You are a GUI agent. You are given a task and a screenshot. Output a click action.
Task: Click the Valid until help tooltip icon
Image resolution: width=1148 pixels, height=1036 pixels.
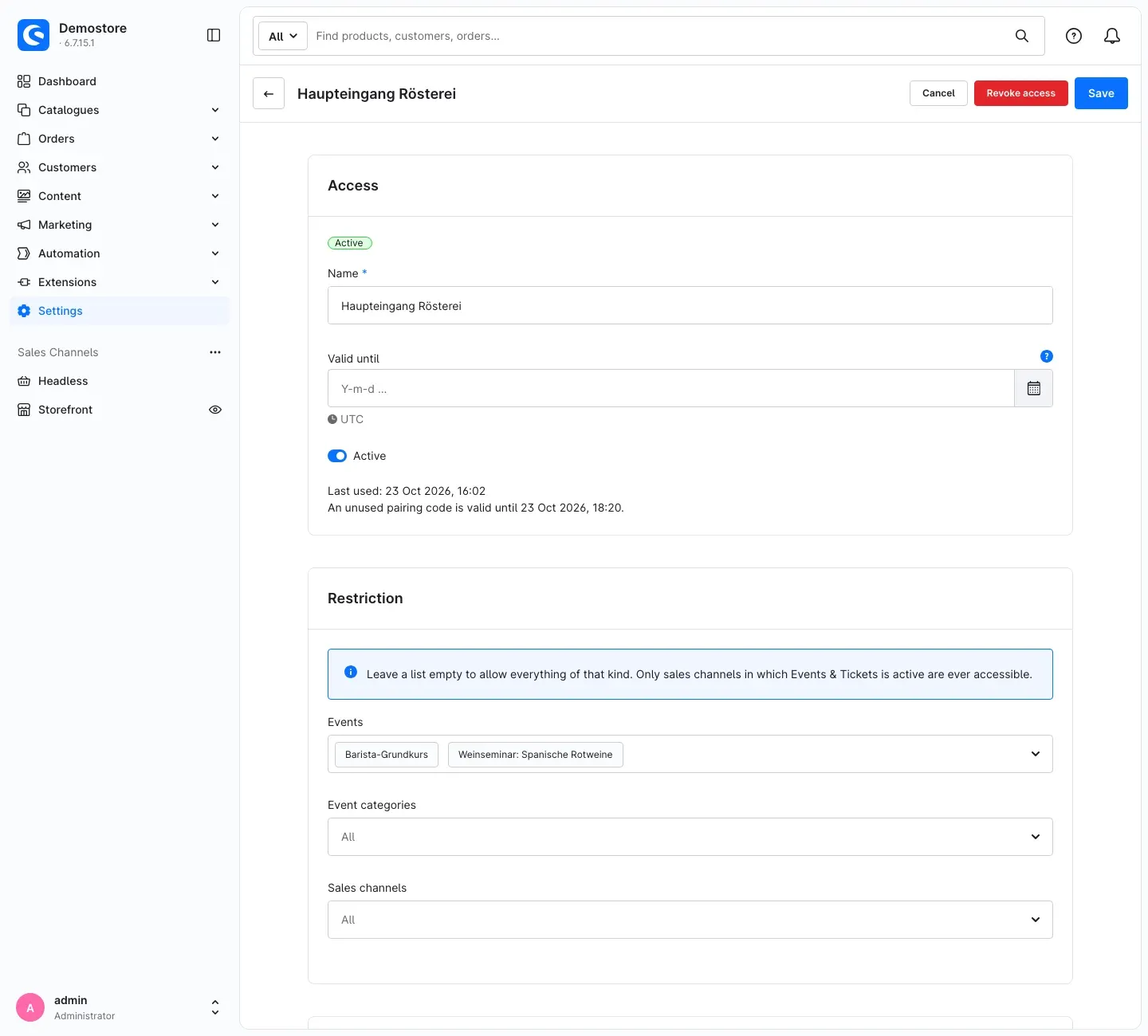[x=1047, y=356]
